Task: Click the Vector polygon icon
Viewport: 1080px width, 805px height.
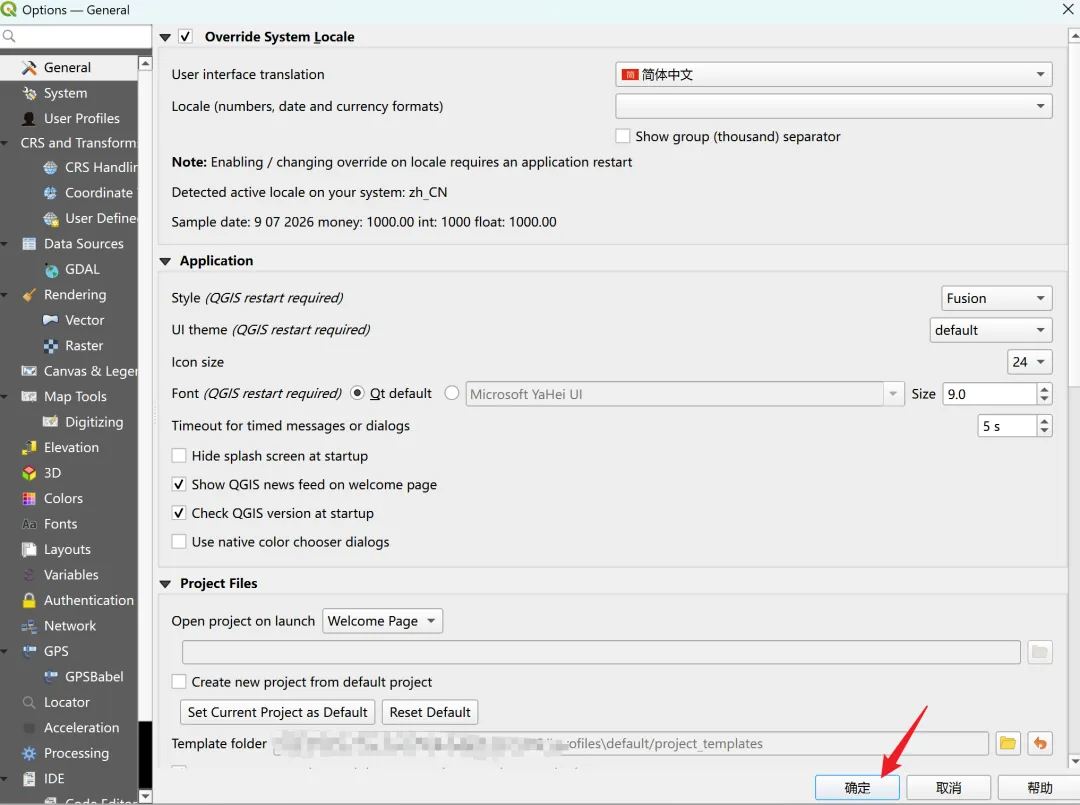Action: (50, 320)
